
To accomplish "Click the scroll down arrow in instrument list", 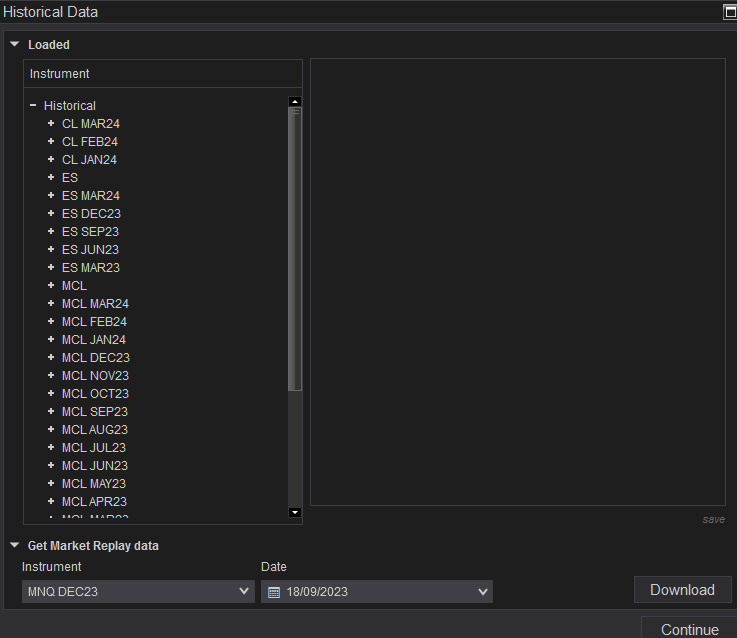I will coord(295,512).
